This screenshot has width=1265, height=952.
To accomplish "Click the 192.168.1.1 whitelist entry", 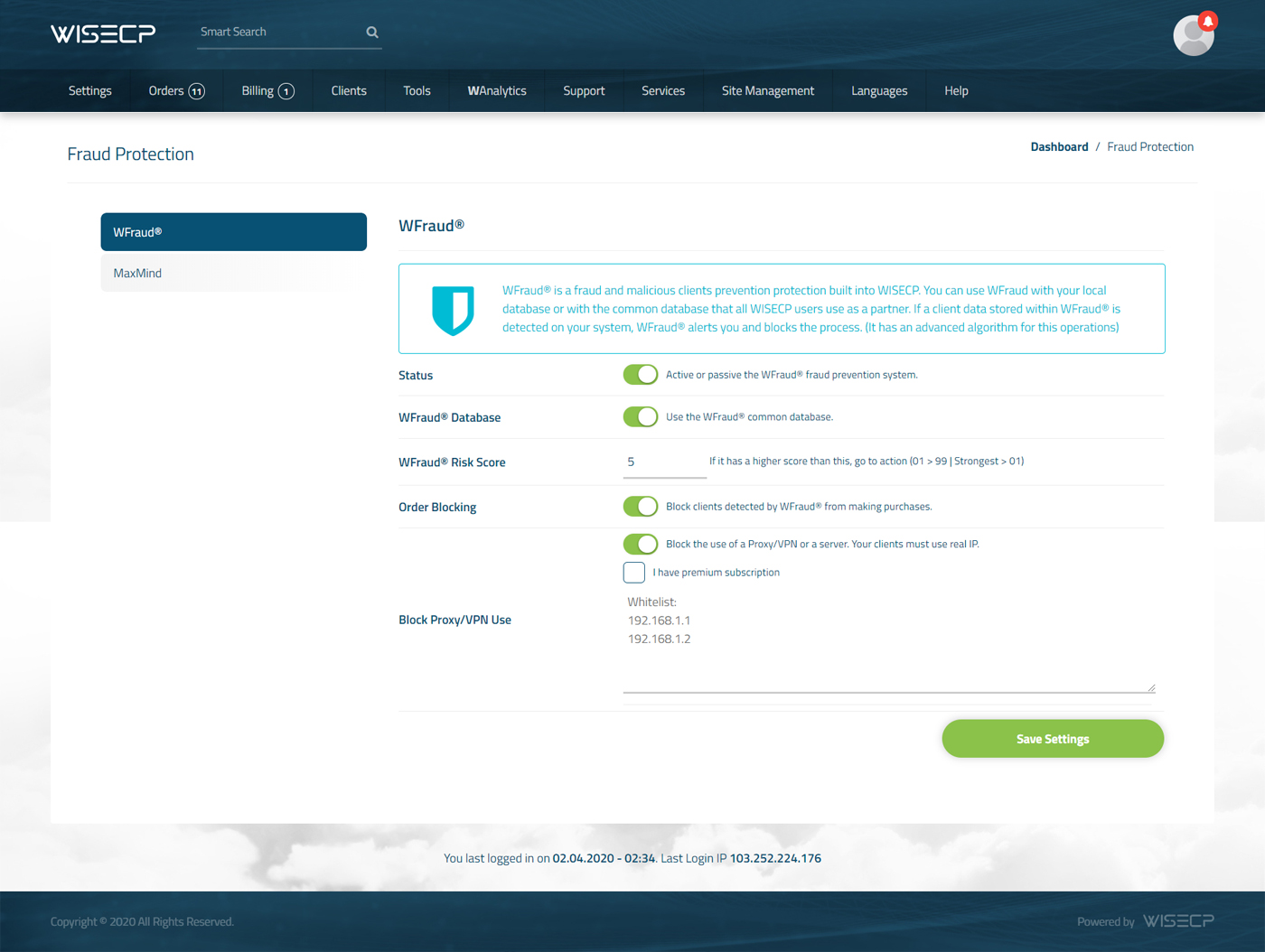I will pos(659,621).
